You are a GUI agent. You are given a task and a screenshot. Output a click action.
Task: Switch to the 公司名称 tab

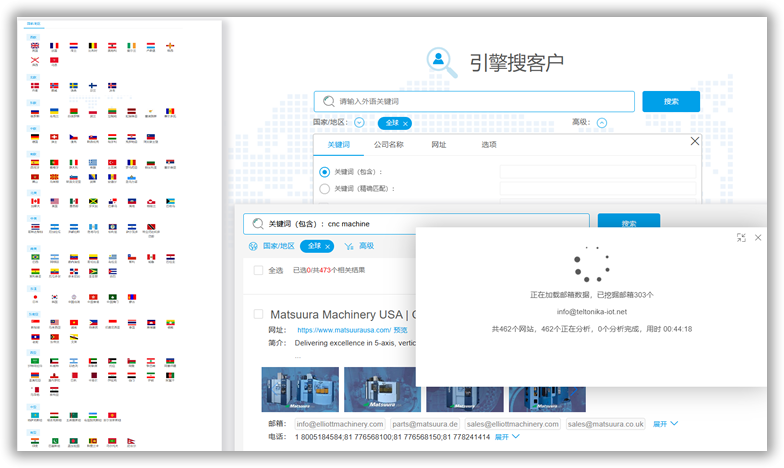click(x=388, y=144)
